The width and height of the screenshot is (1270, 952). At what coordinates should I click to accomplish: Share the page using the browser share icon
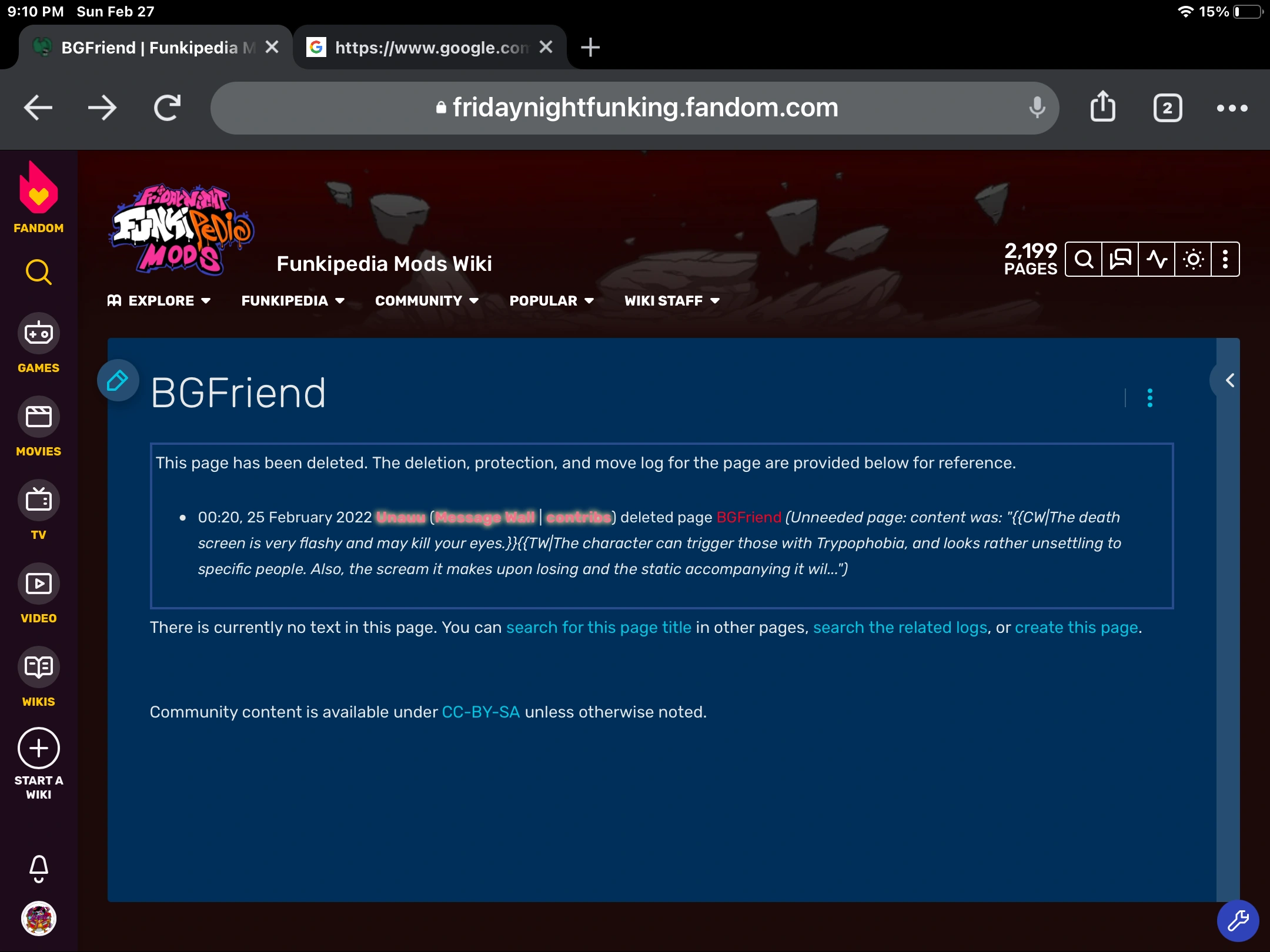click(x=1102, y=108)
